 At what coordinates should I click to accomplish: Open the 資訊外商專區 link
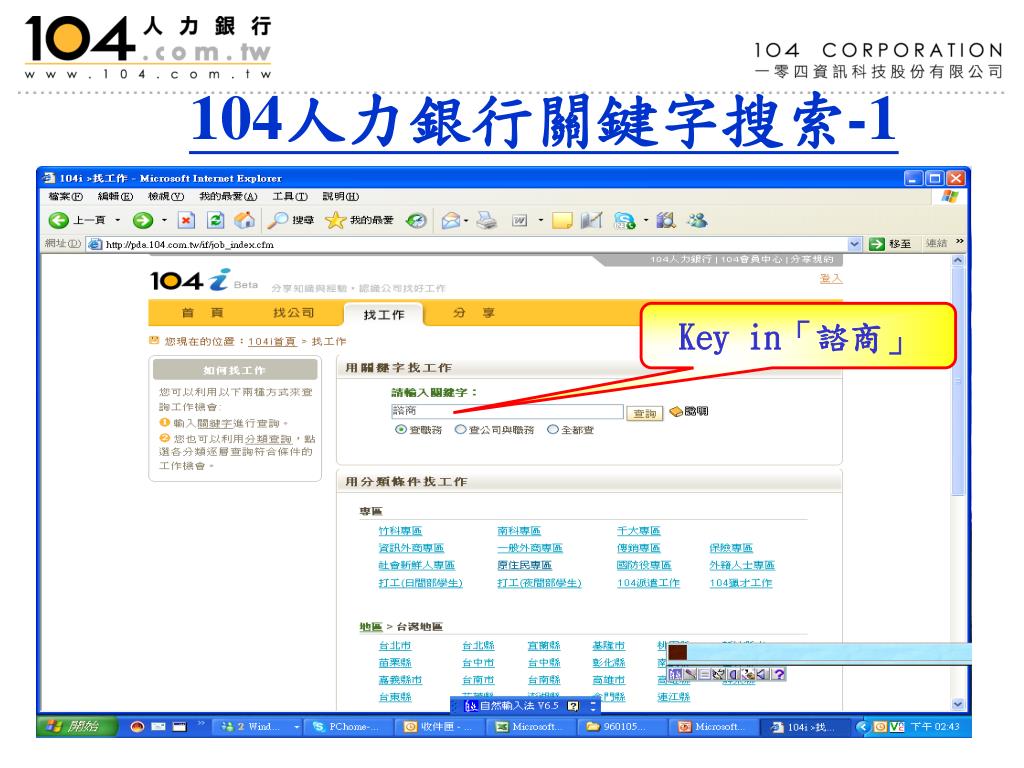411,548
